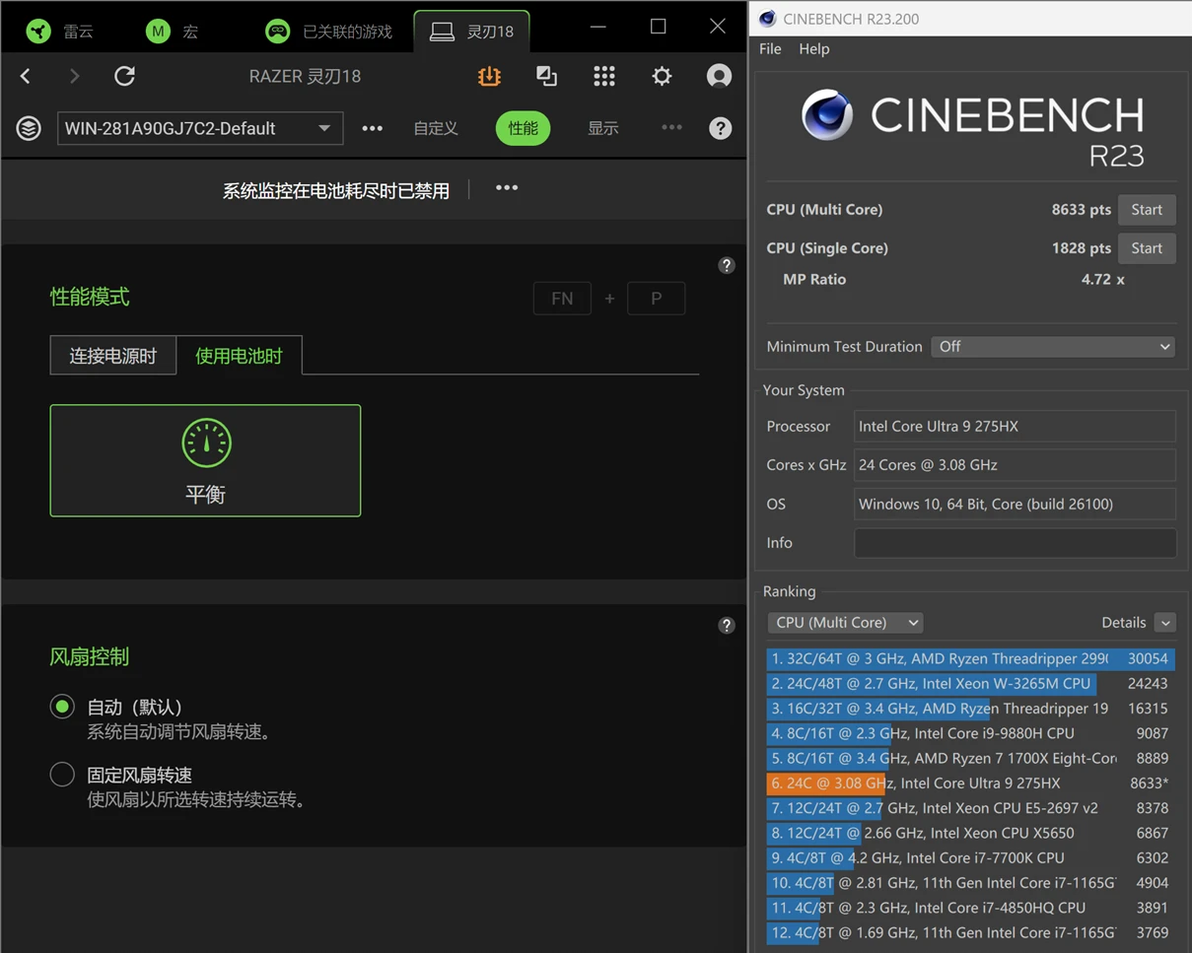Open the 宏 macro module icon
The height and width of the screenshot is (953, 1192).
click(157, 31)
